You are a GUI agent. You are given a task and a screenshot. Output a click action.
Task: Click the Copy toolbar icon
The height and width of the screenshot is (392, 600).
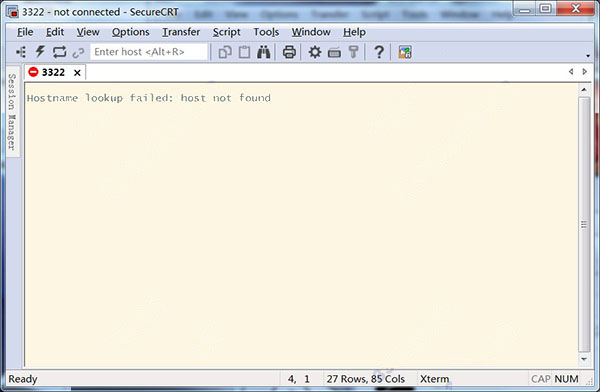(225, 52)
